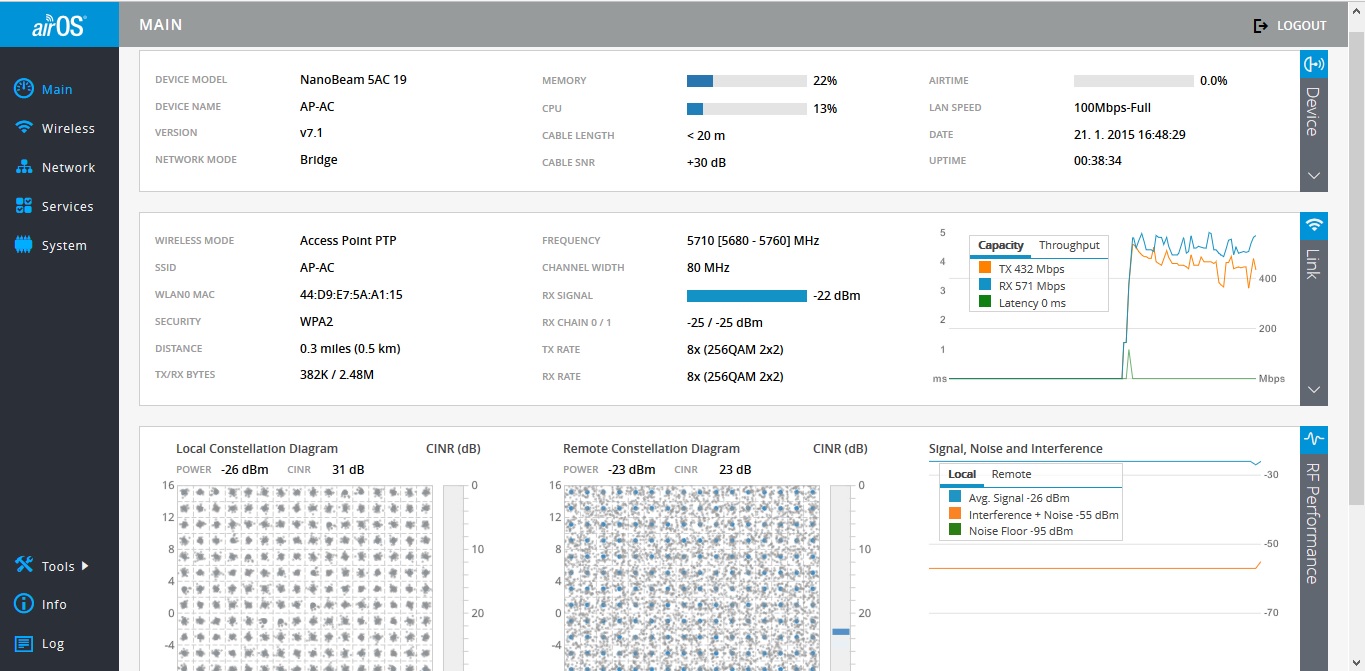Image resolution: width=1365 pixels, height=671 pixels.
Task: Click the remote CINR level indicator
Action: 840,631
